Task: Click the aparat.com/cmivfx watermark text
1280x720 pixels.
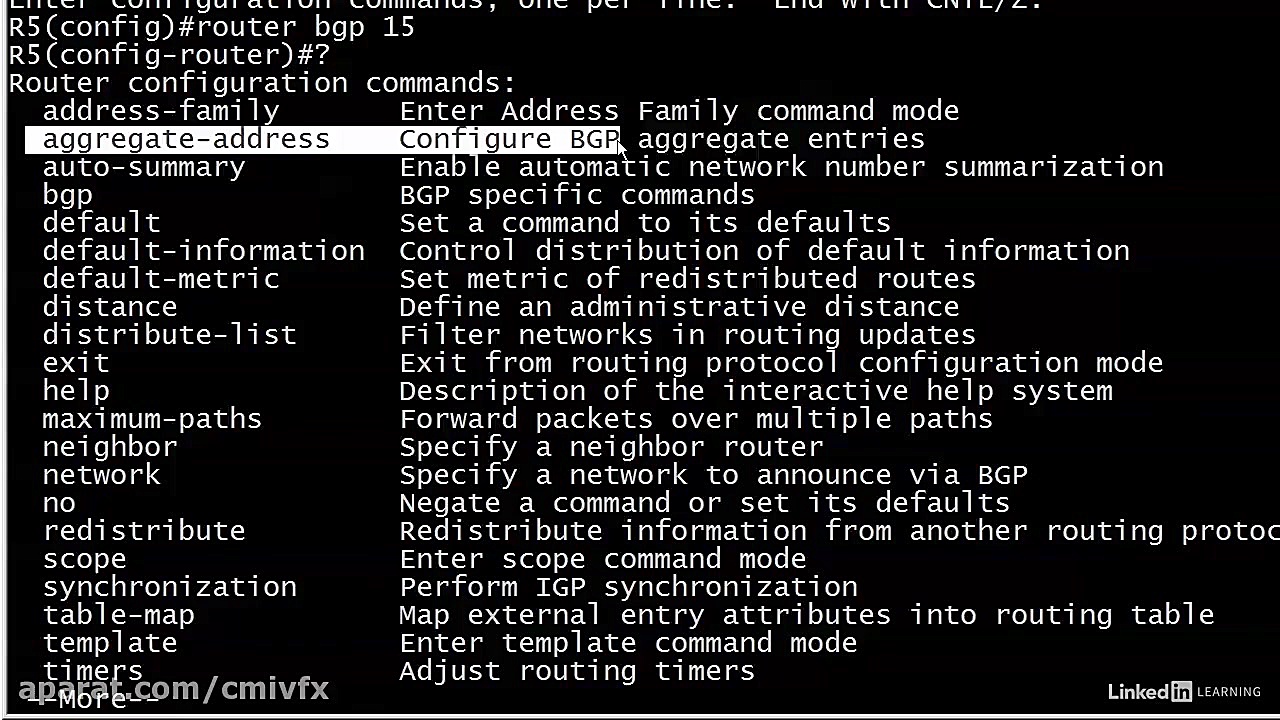Action: 173,688
